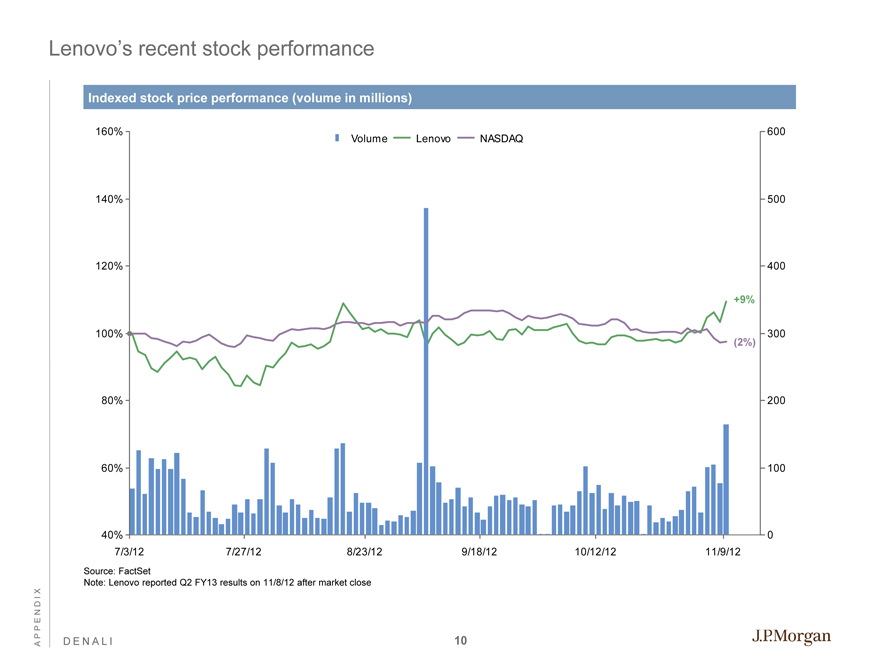
Task: Click the vertical APPENDIX label
Action: (x=37, y=617)
